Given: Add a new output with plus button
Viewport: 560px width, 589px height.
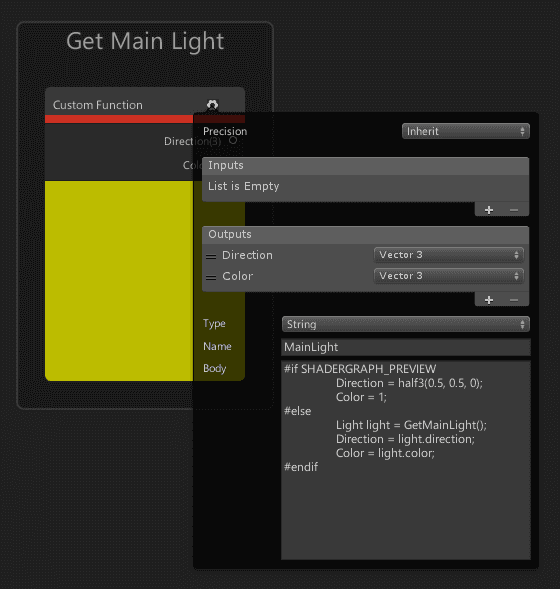Looking at the screenshot, I should (489, 300).
